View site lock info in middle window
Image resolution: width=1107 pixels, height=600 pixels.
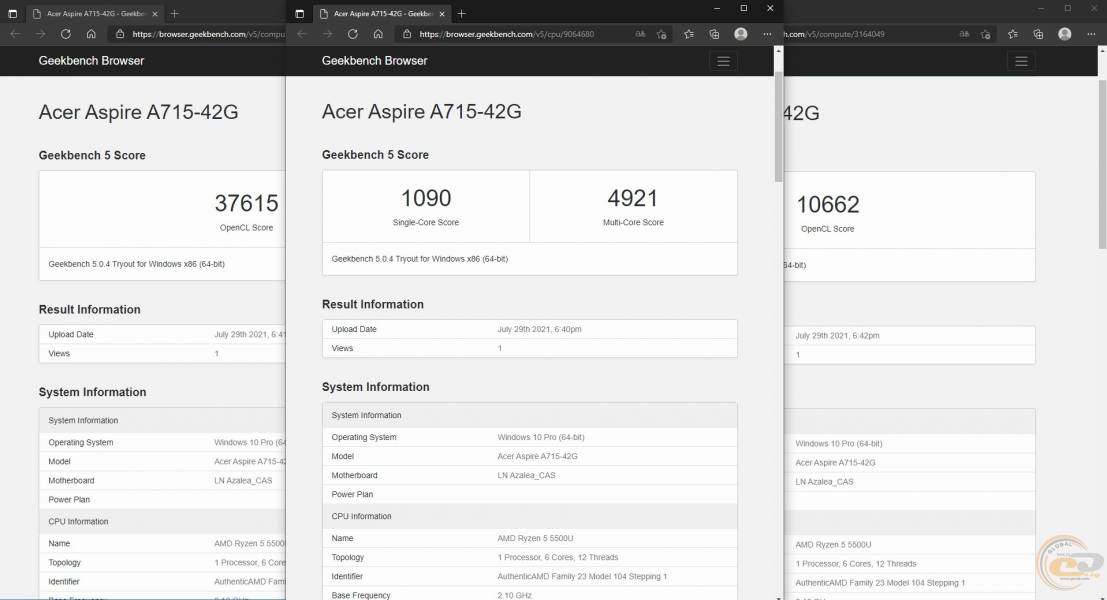[407, 34]
